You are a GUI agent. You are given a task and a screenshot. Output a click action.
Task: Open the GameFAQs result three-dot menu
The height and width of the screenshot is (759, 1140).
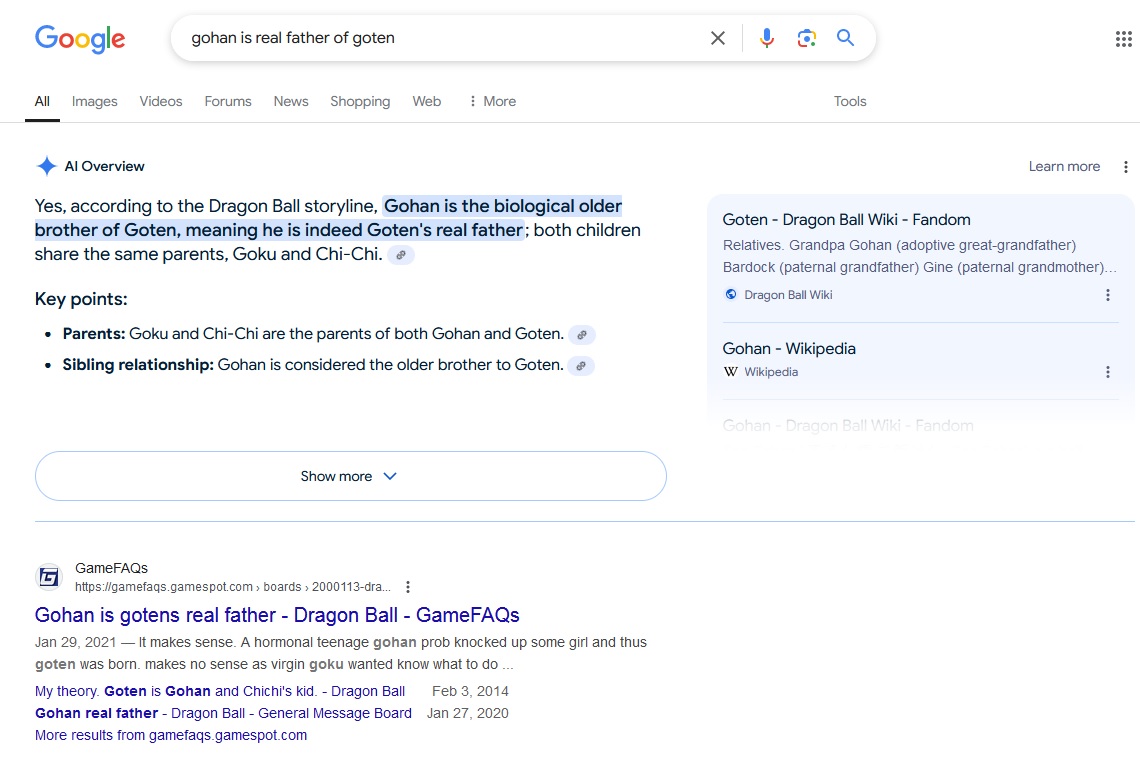click(408, 587)
